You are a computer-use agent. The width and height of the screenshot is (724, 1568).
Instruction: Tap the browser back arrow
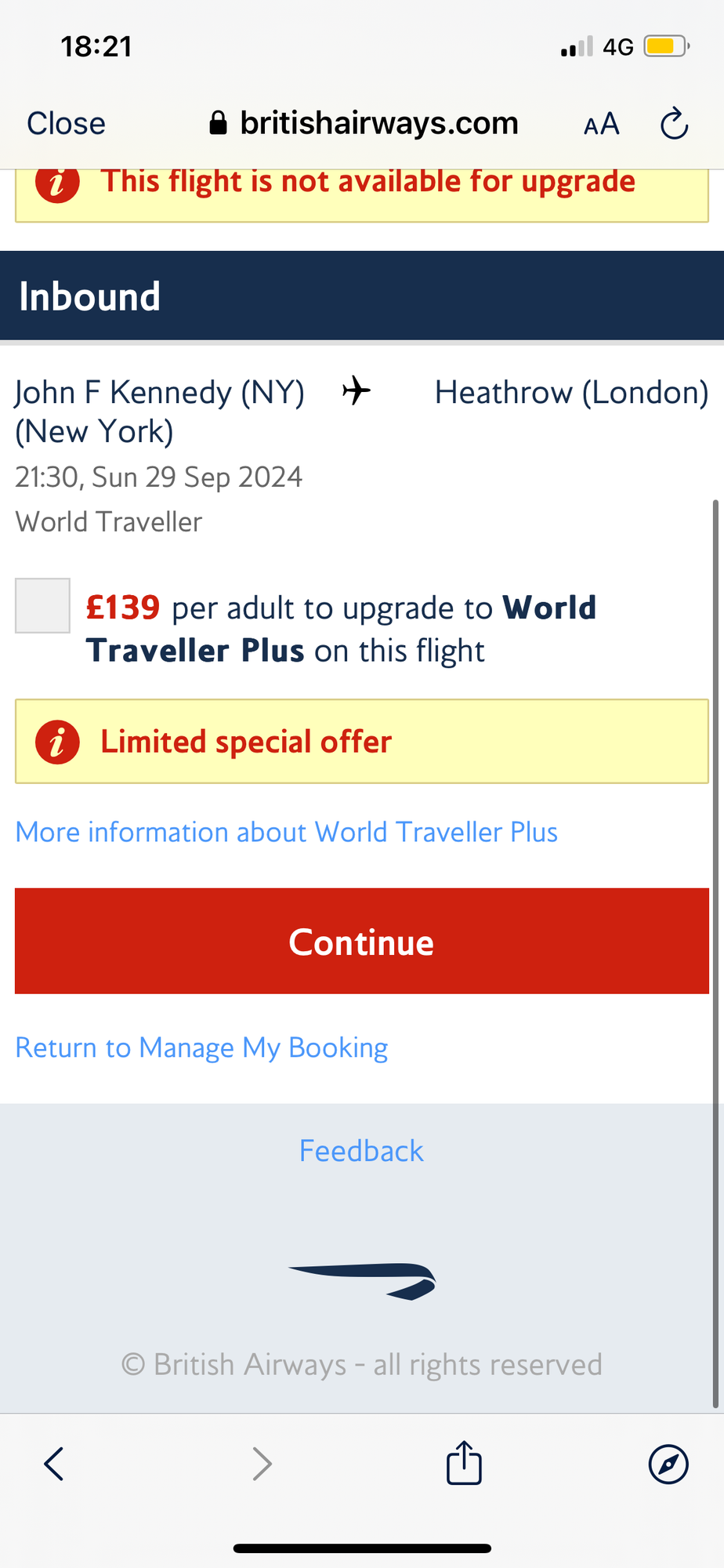click(x=53, y=1464)
